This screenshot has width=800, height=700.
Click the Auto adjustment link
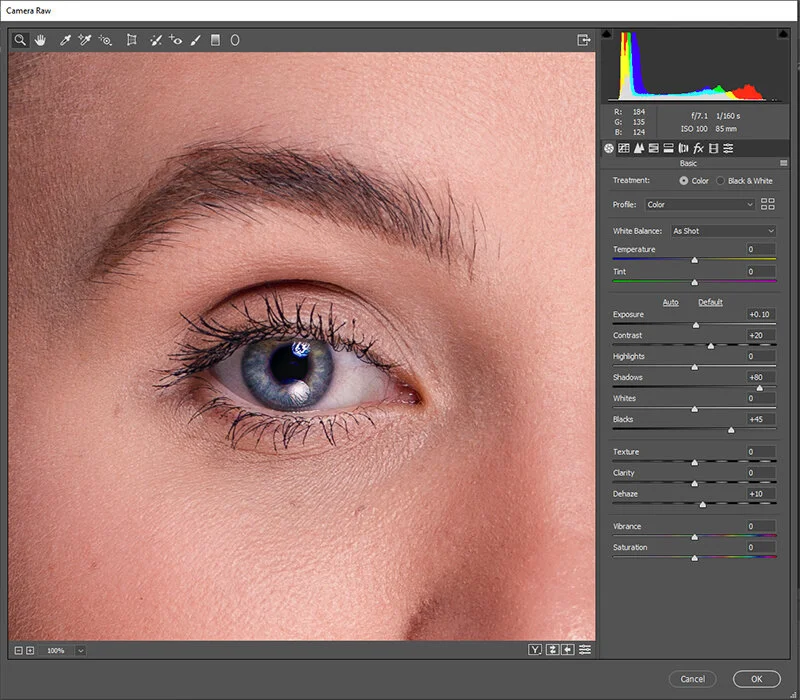pos(670,302)
